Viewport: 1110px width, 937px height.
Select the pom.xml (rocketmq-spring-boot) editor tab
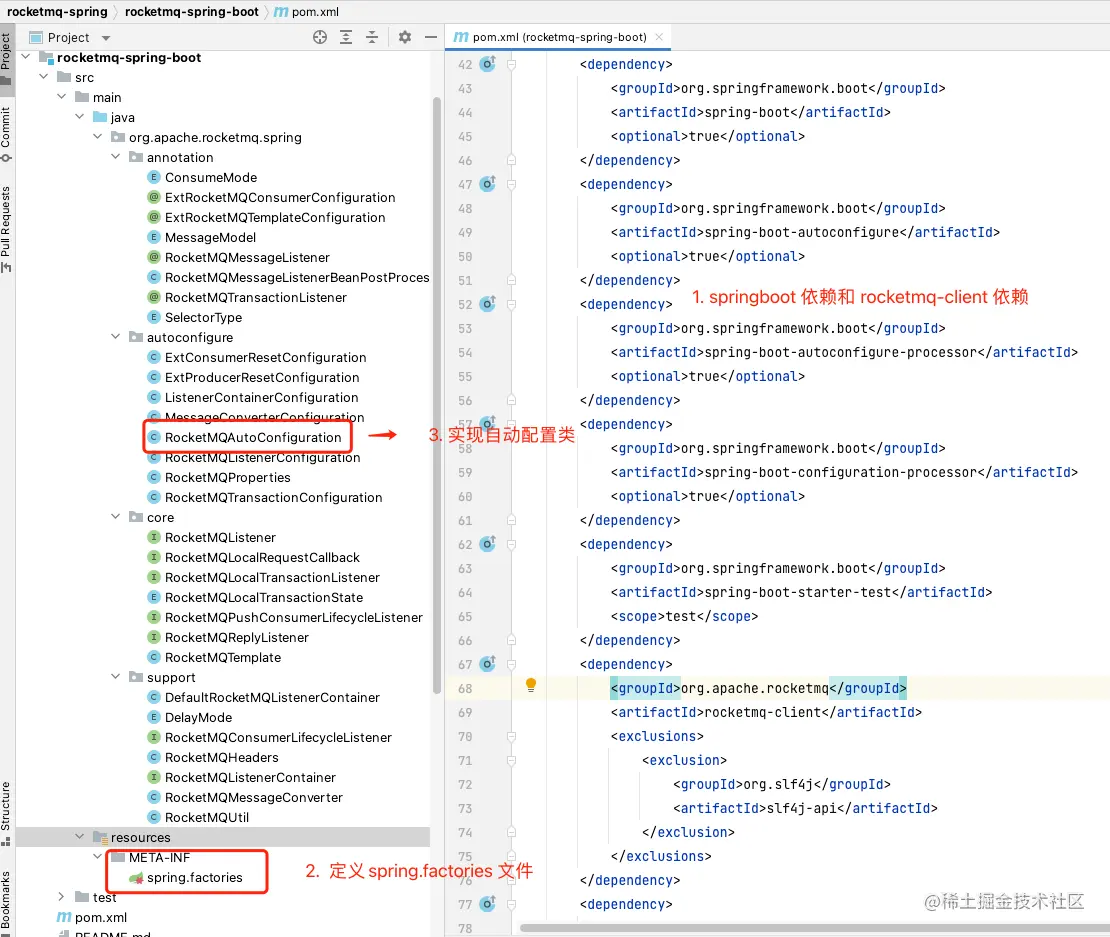[x=559, y=37]
